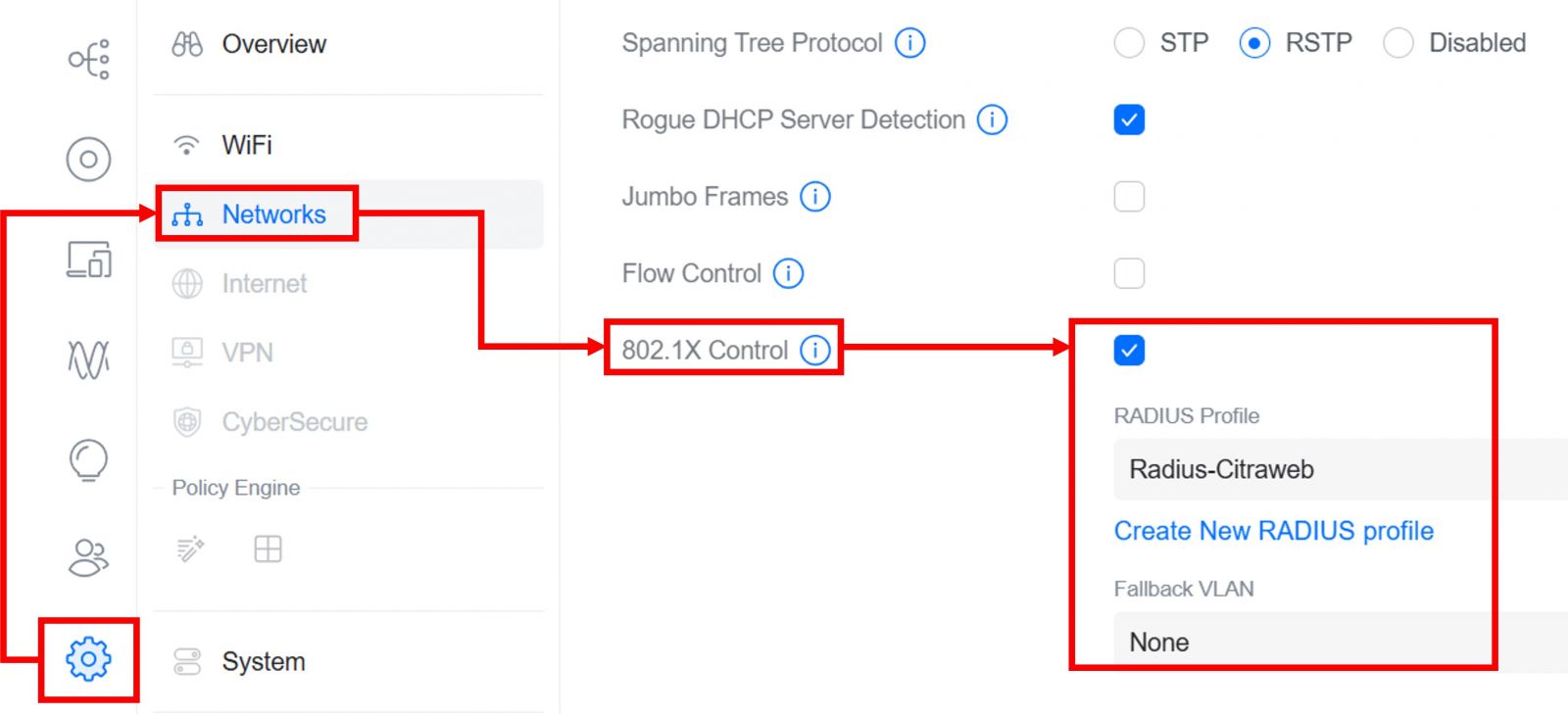The image size is (1568, 714).
Task: Select the Disabled spanning tree option
Action: (1398, 43)
